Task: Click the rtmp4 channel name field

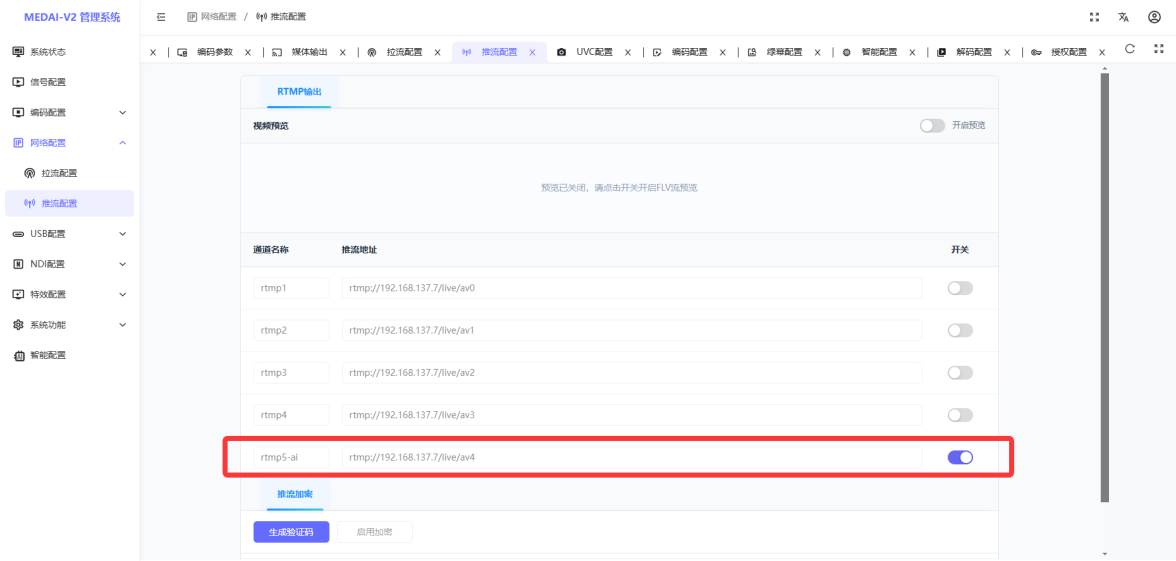Action: coord(291,415)
